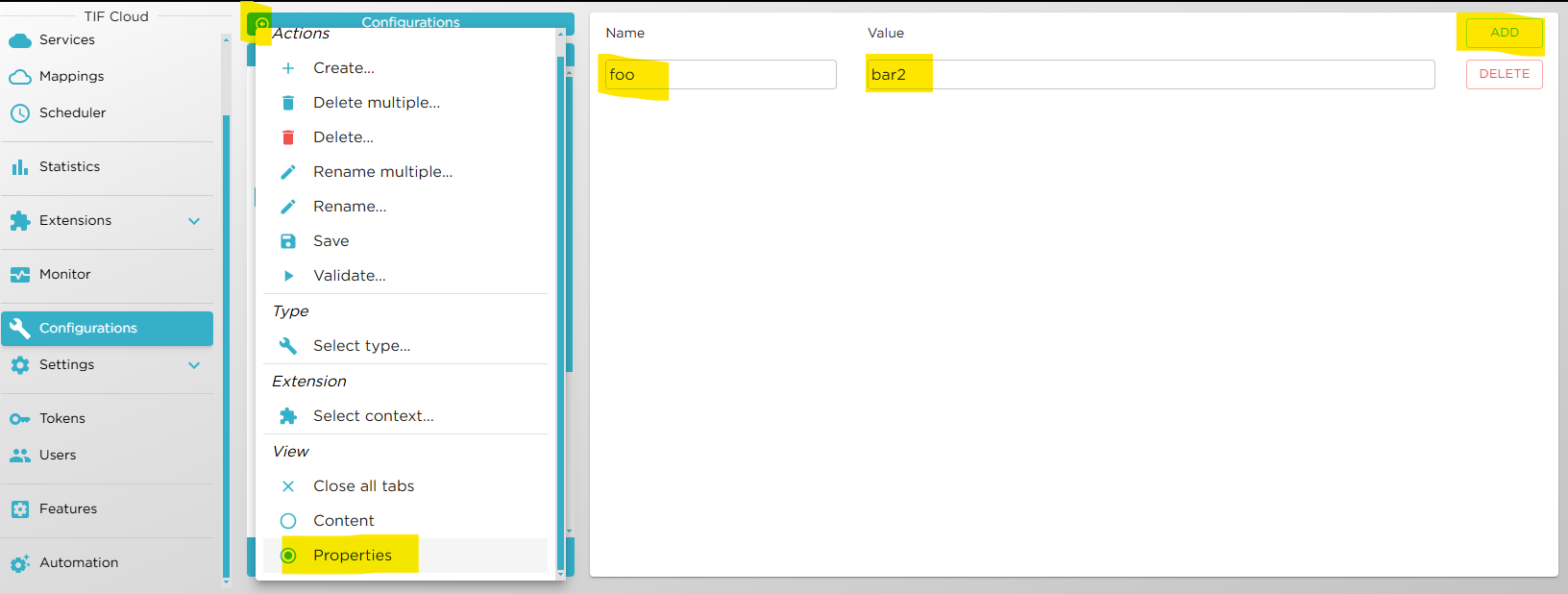Select the Properties view radio button

288,556
